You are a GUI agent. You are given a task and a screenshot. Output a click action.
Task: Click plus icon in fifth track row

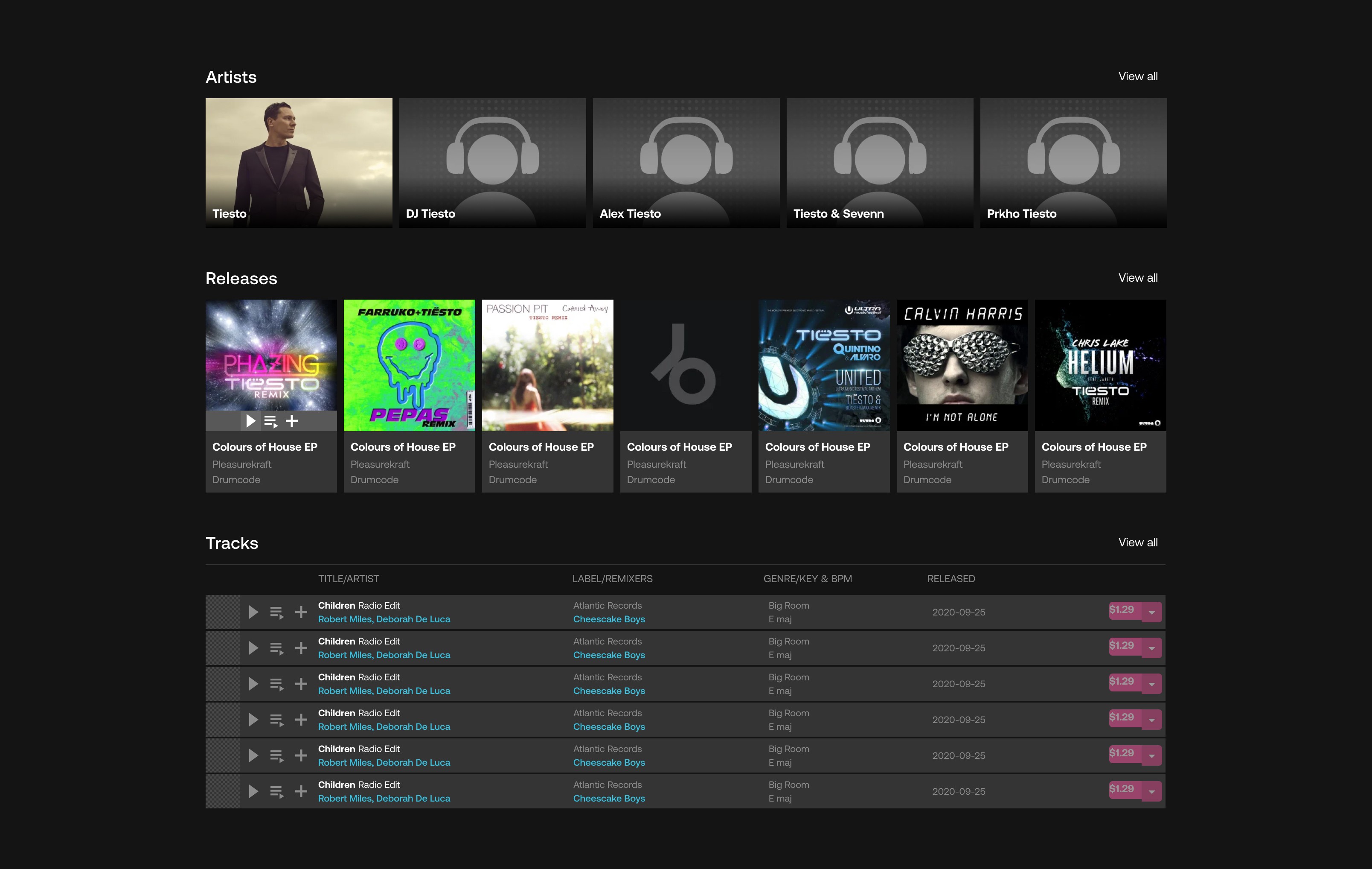(301, 755)
